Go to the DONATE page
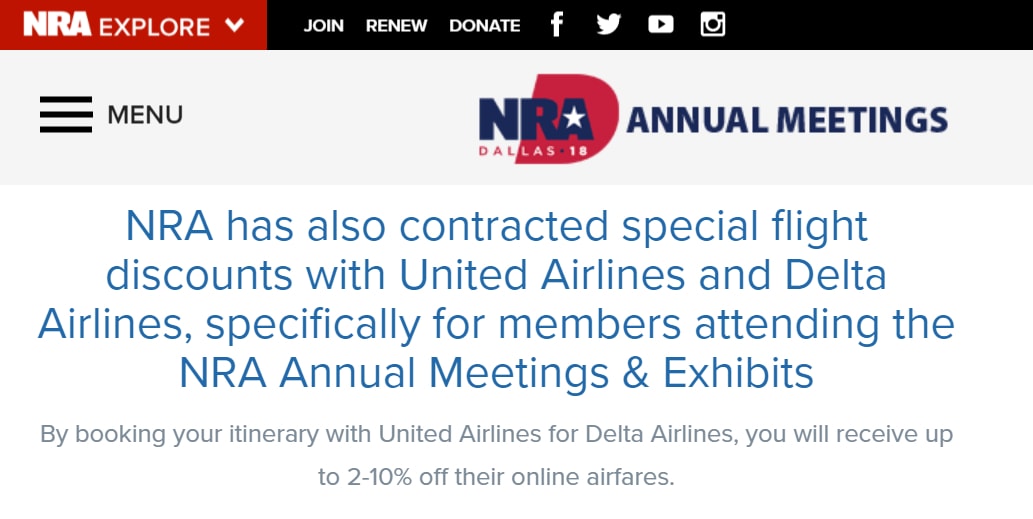This screenshot has width=1033, height=519. coord(484,25)
